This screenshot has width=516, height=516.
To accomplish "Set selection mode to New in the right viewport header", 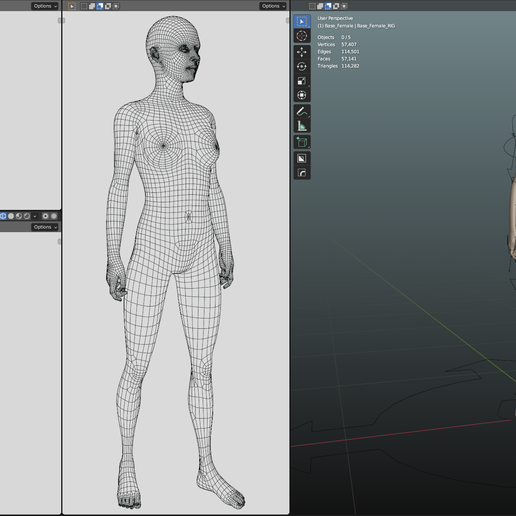I will [312, 6].
